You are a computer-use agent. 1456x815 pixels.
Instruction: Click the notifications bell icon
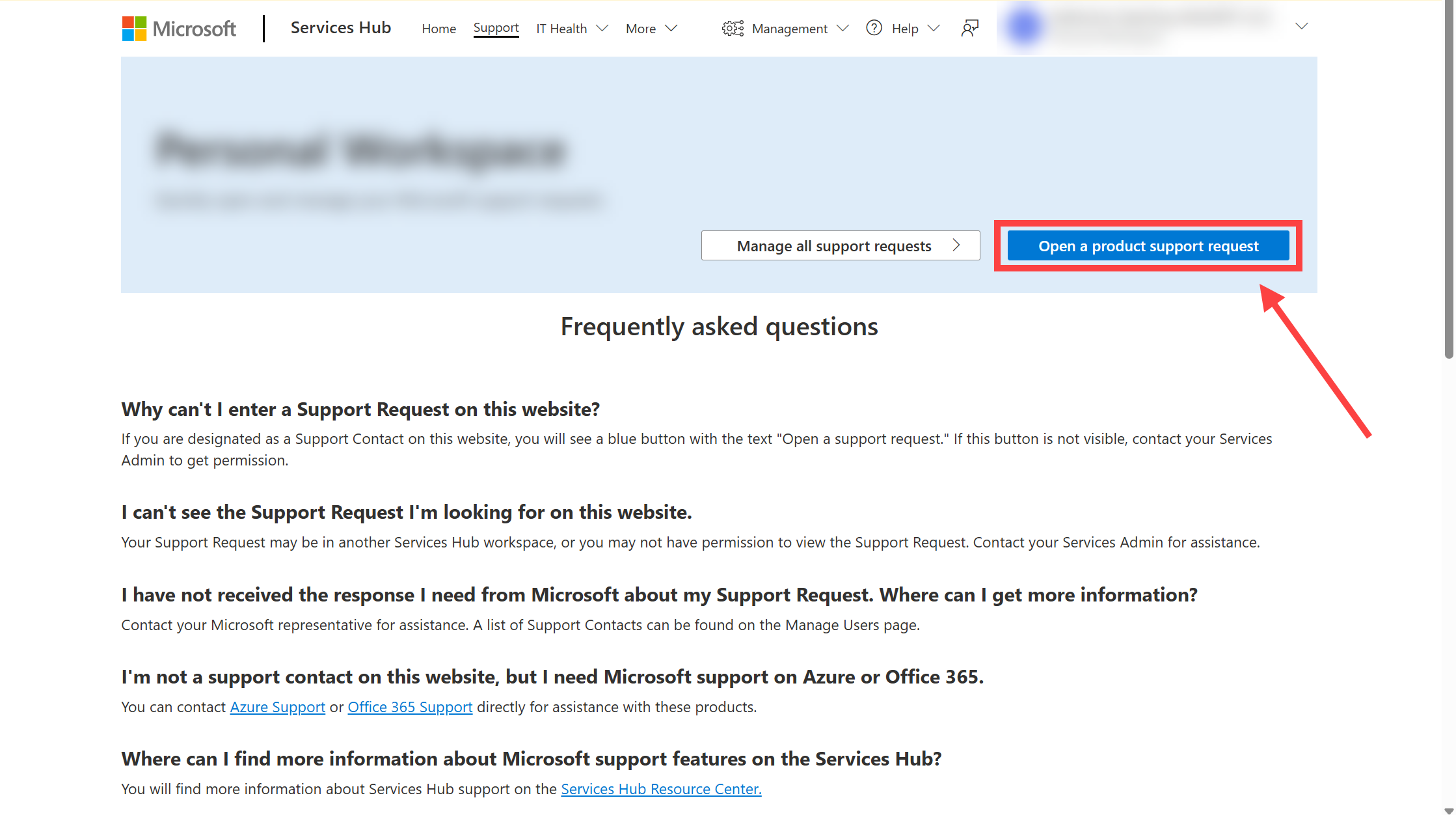pyautogui.click(x=969, y=28)
